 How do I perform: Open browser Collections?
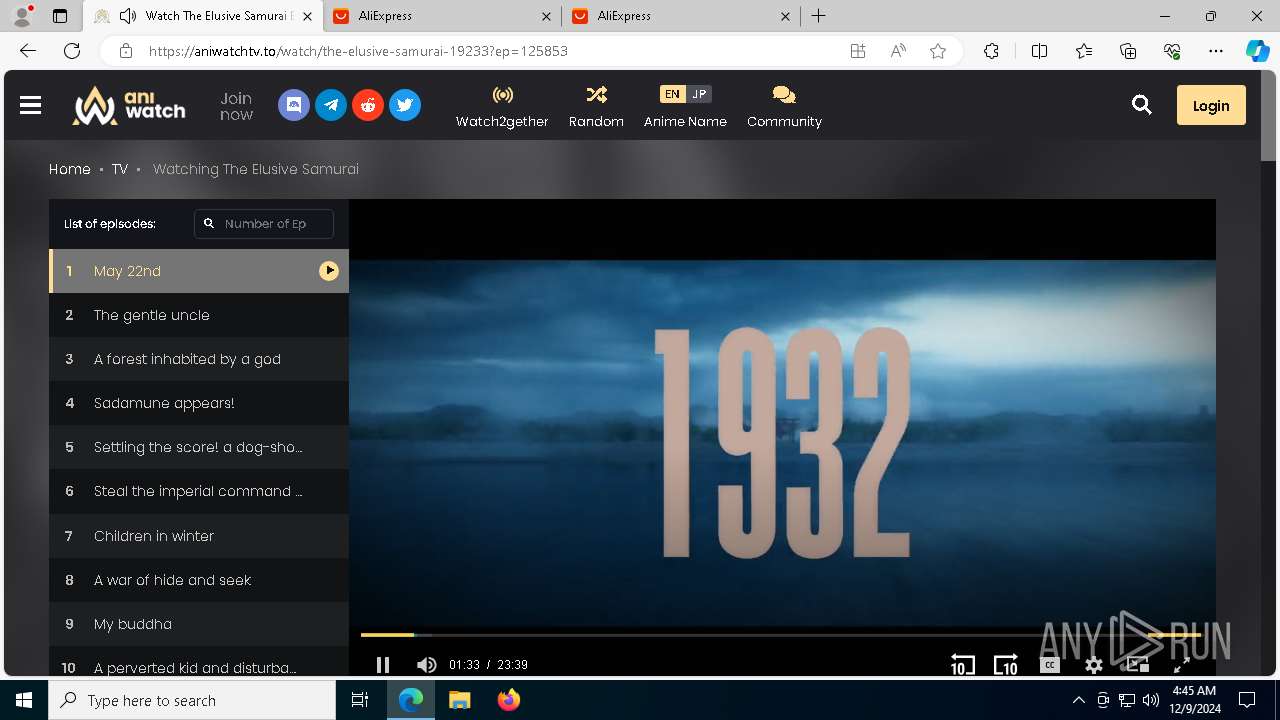[1128, 51]
